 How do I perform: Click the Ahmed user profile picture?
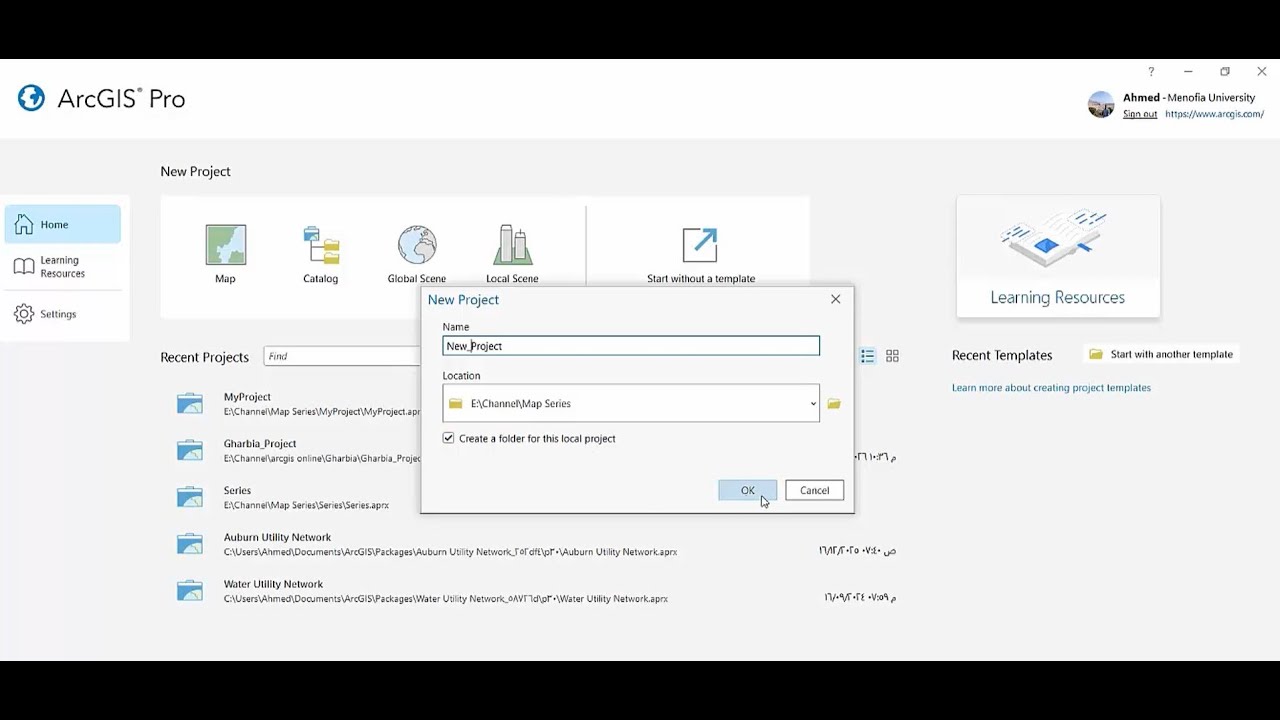click(1101, 105)
